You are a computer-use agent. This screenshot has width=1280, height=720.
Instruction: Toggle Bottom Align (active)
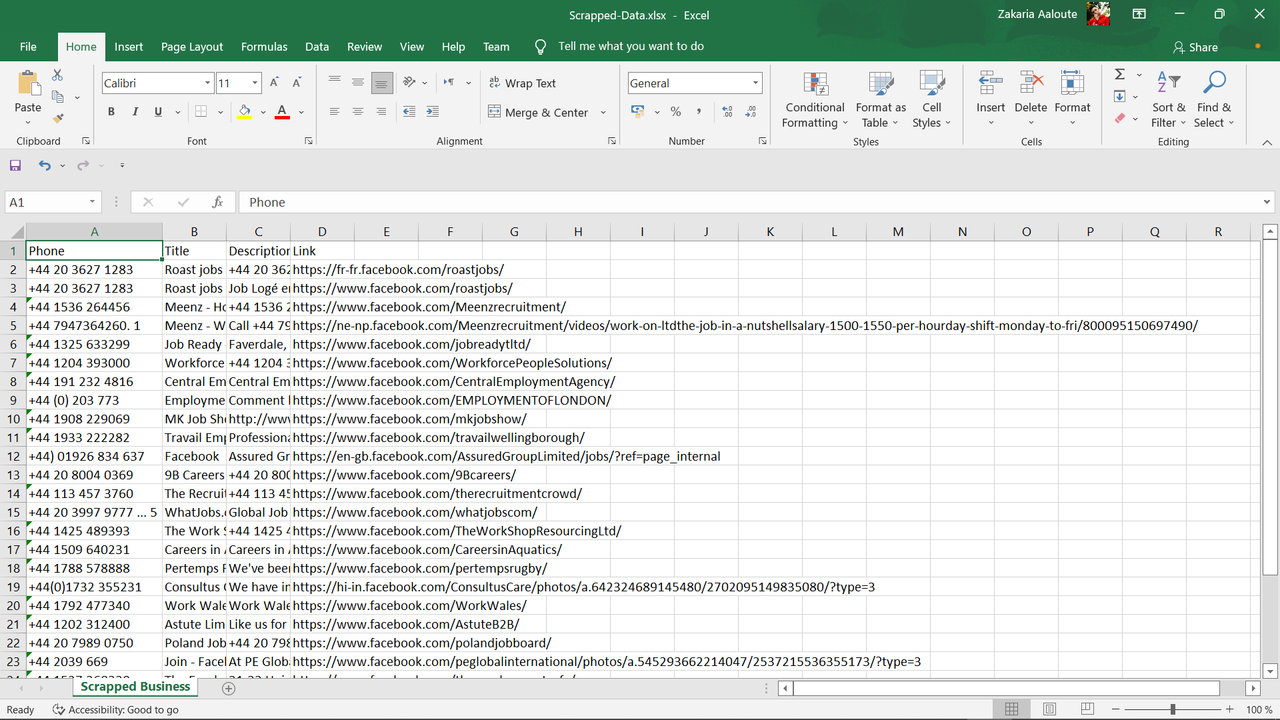(381, 83)
